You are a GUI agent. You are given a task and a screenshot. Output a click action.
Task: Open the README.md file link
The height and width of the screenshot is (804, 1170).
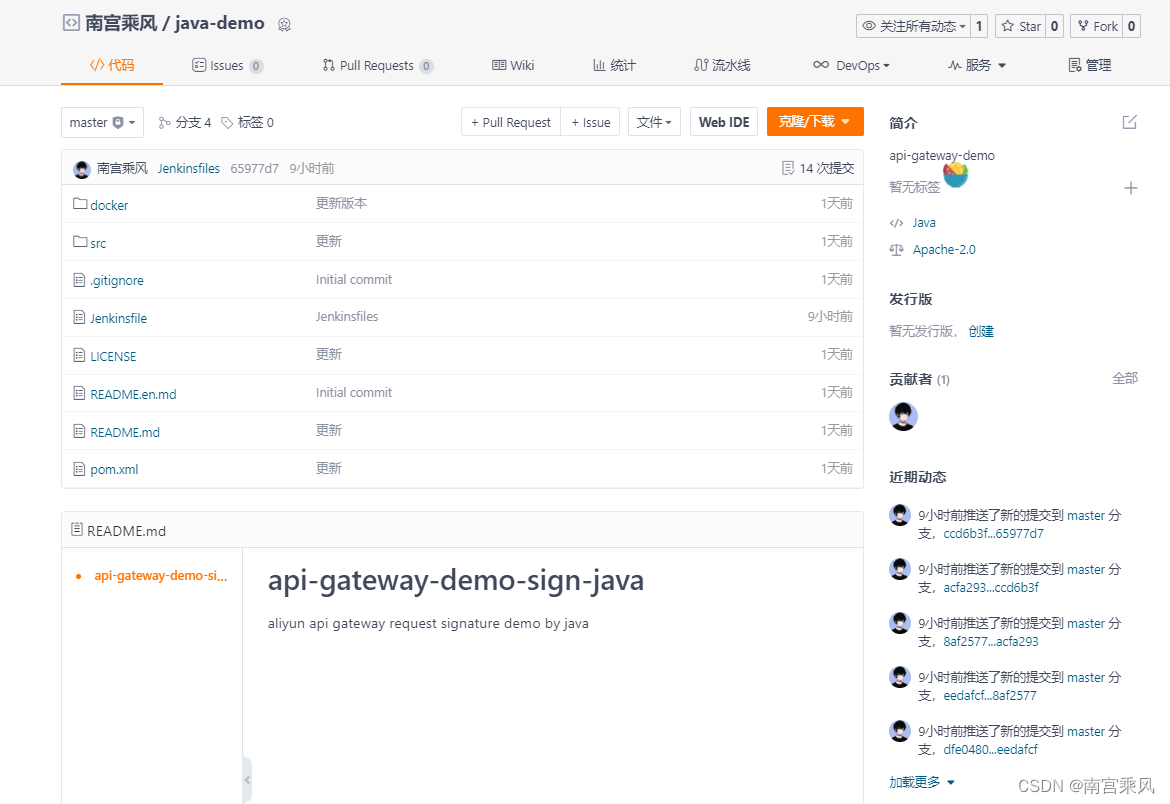point(125,432)
